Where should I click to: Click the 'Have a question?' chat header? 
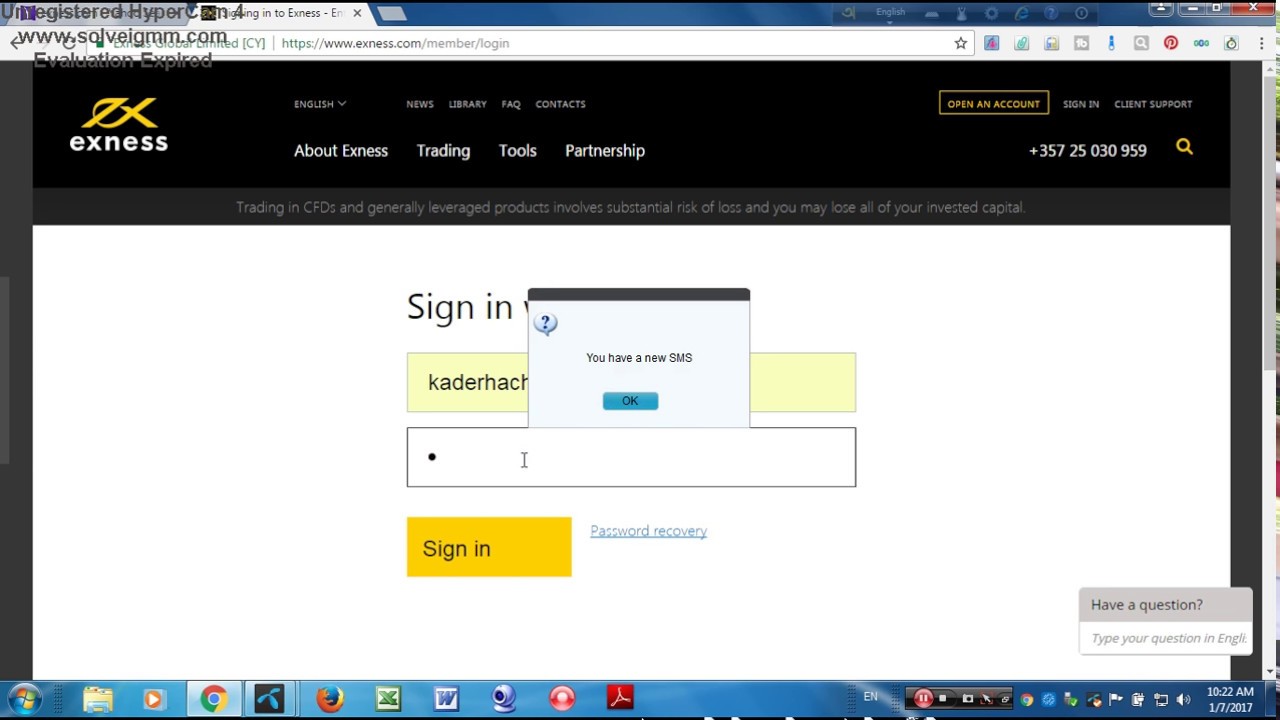pyautogui.click(x=1166, y=605)
